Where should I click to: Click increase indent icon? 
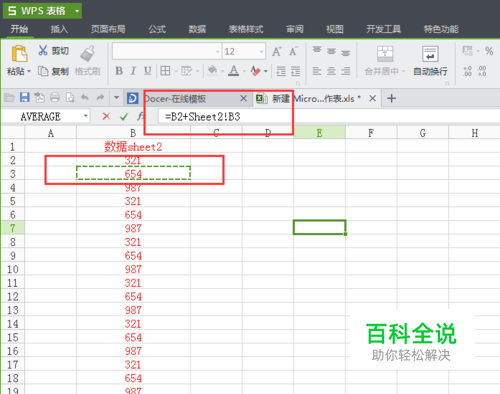pos(295,71)
